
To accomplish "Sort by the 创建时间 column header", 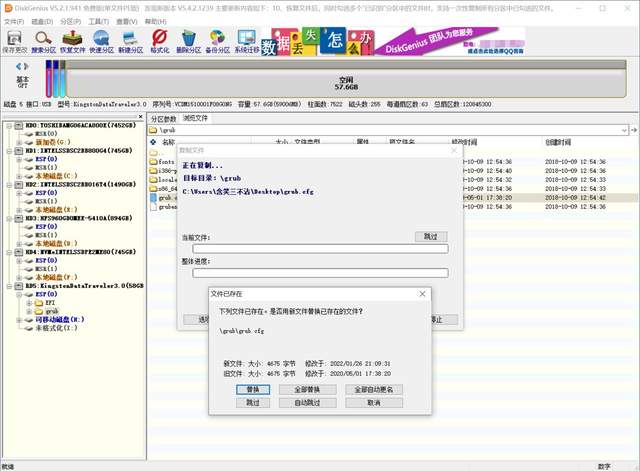I will [x=558, y=142].
